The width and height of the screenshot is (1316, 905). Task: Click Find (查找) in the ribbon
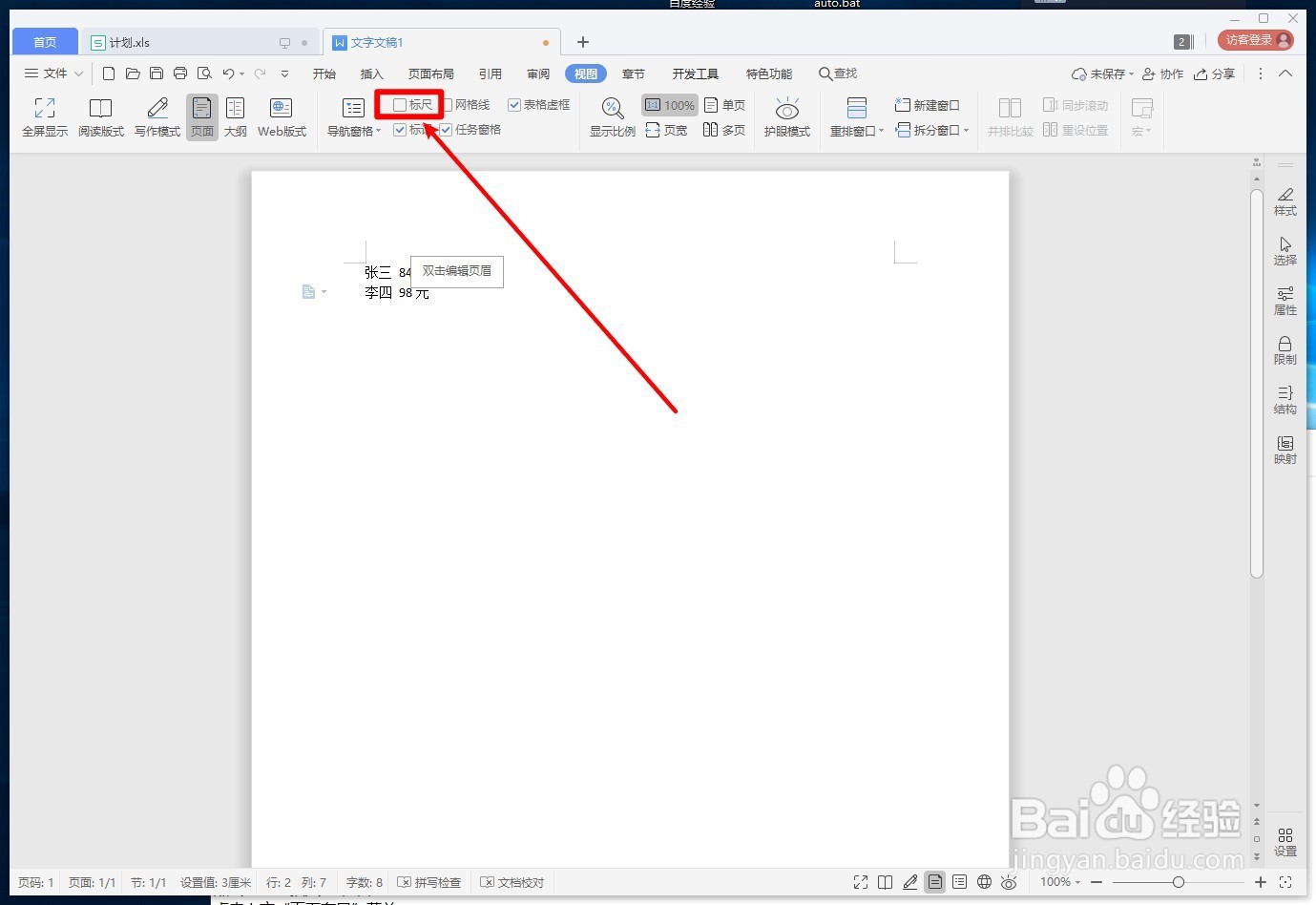tap(838, 74)
